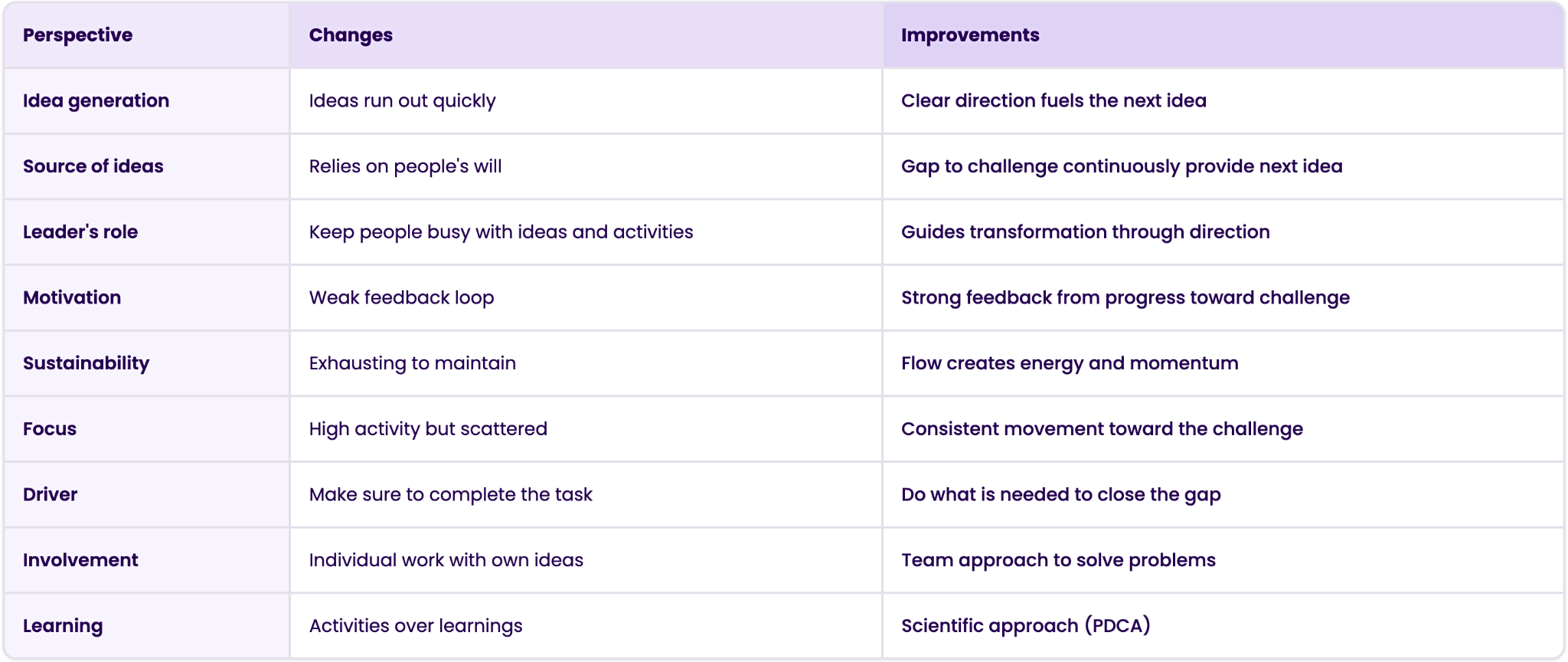The image size is (1568, 662).
Task: Click the Perspective column header
Action: tap(77, 35)
